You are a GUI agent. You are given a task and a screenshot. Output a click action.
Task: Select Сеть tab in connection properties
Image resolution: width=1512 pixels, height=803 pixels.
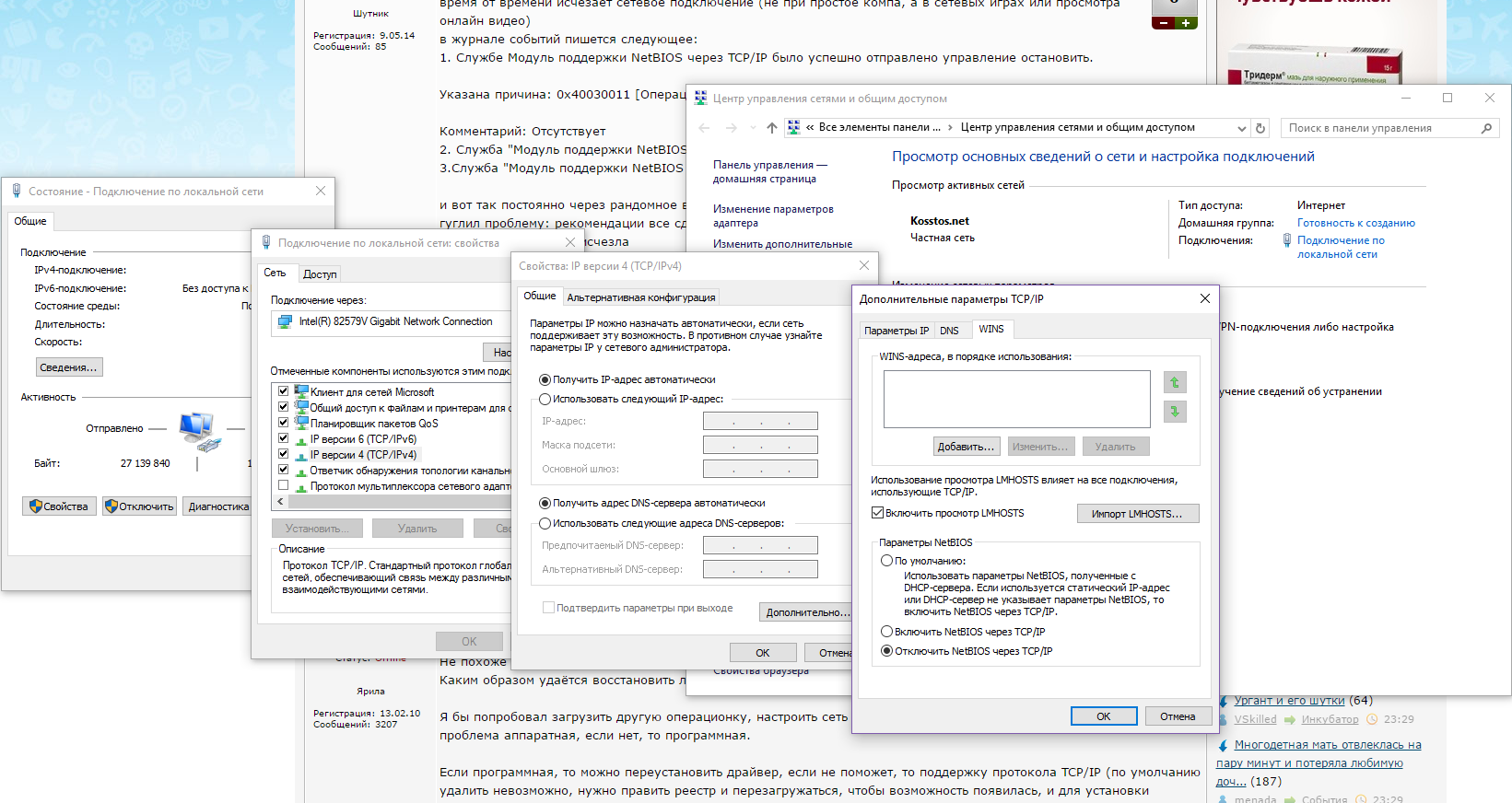click(x=275, y=273)
